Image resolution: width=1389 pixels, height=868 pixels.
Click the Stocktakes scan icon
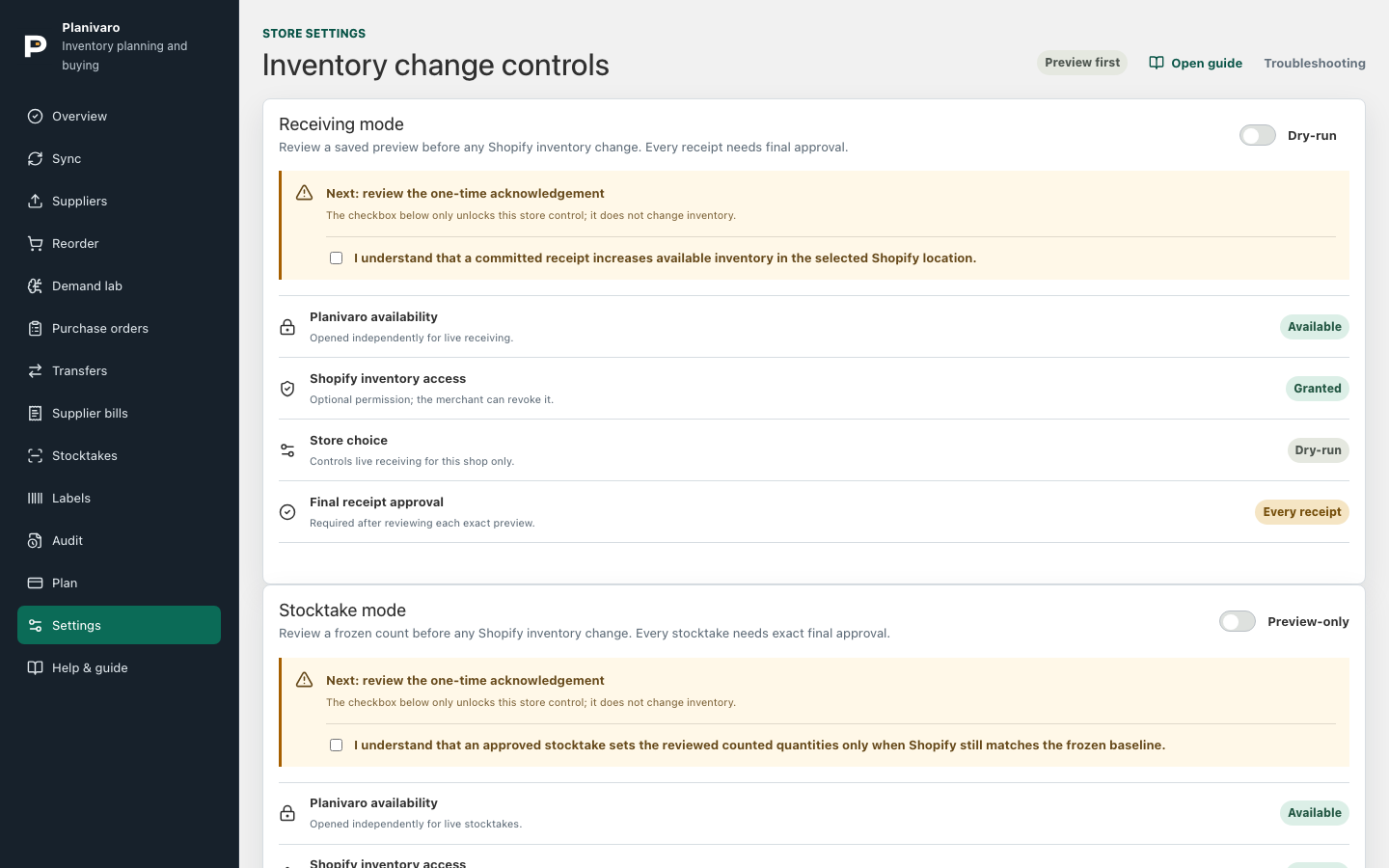point(35,456)
